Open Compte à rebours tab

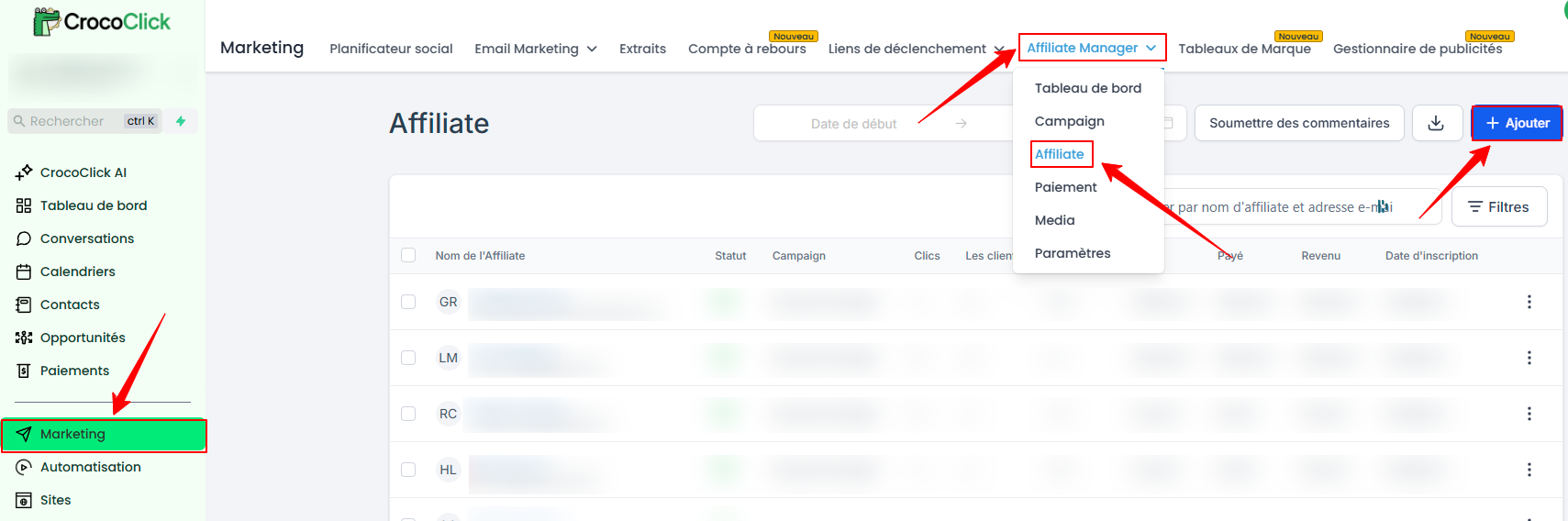(x=747, y=49)
